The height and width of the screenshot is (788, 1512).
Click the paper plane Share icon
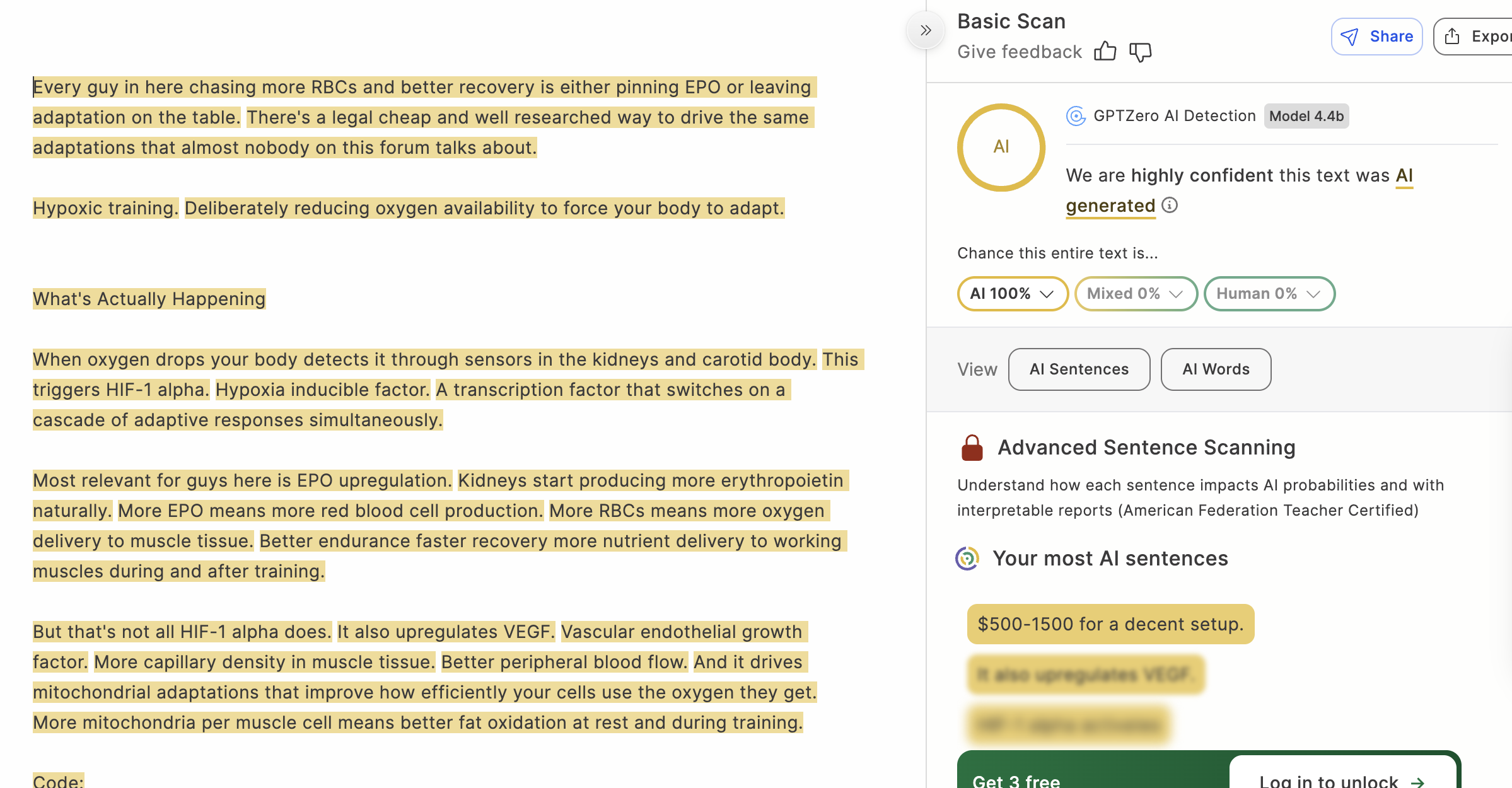1349,37
